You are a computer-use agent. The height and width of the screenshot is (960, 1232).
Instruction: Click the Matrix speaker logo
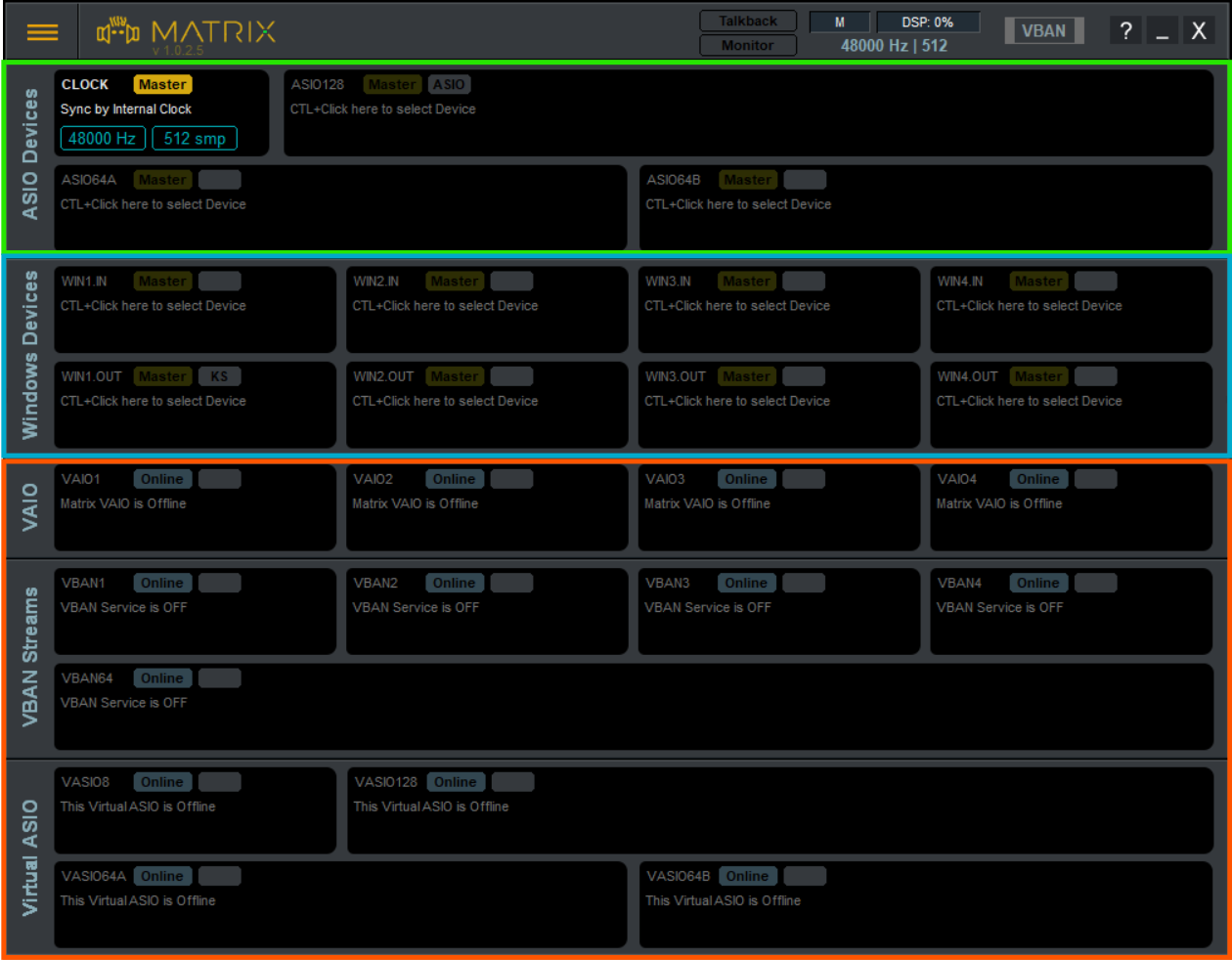(x=117, y=30)
